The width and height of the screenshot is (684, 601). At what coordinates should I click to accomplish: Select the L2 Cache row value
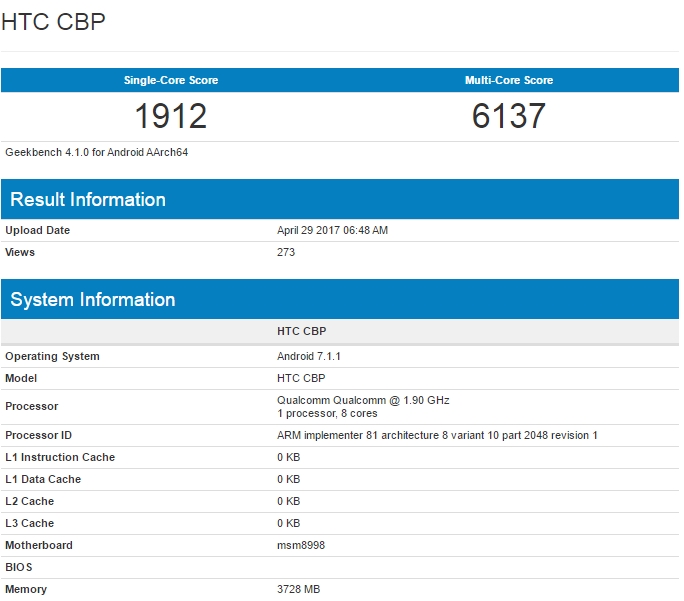click(288, 501)
